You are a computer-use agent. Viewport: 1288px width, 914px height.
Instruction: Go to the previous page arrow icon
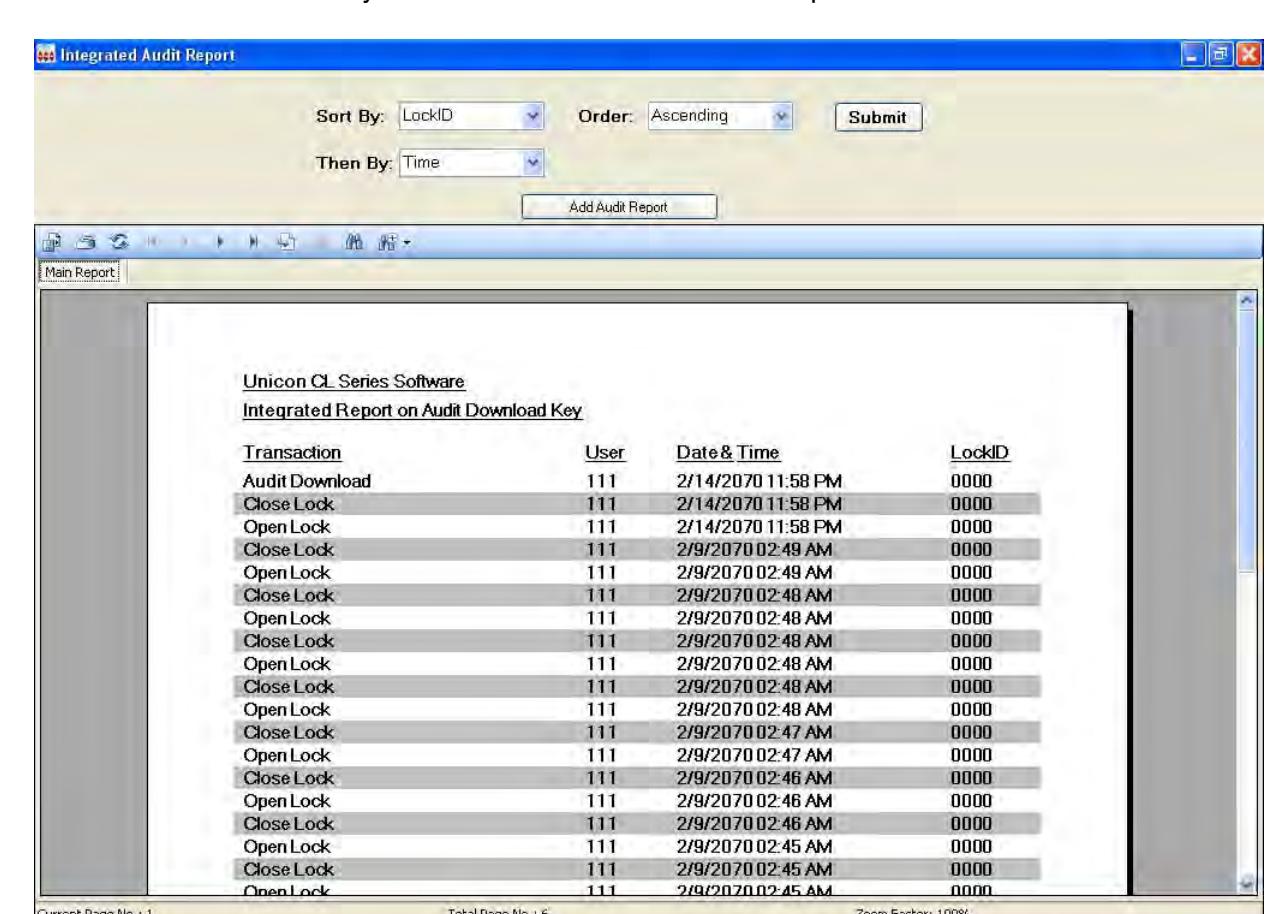(185, 241)
